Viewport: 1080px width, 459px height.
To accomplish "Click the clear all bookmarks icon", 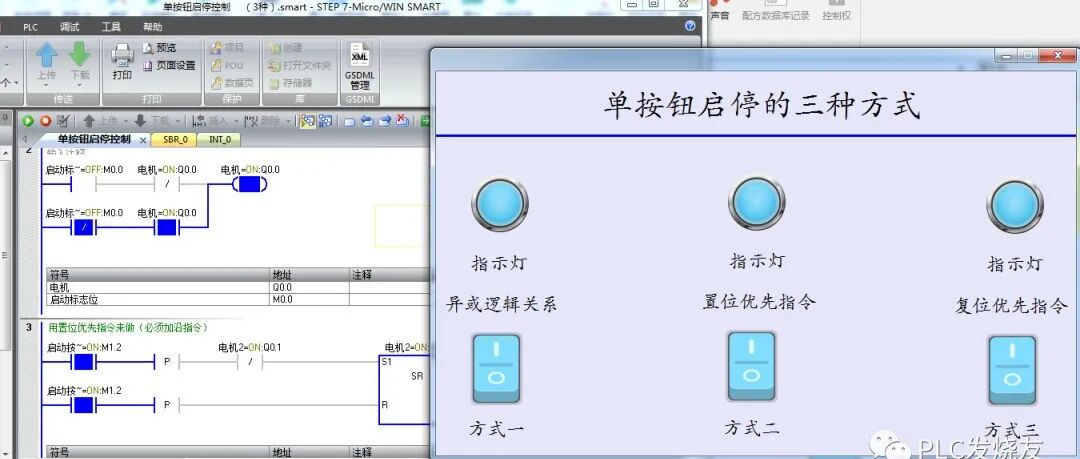I will [402, 121].
